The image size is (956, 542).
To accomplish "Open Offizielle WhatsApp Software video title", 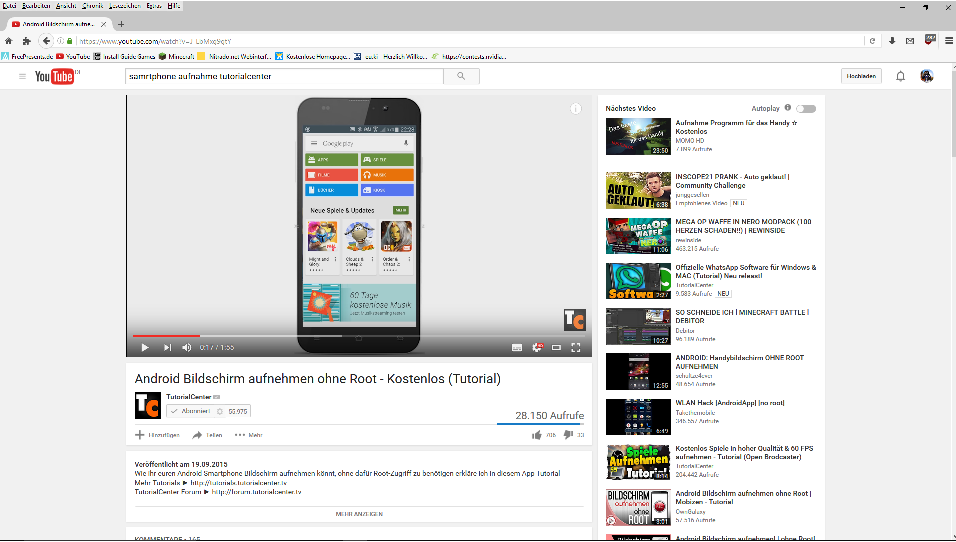I will [745, 271].
